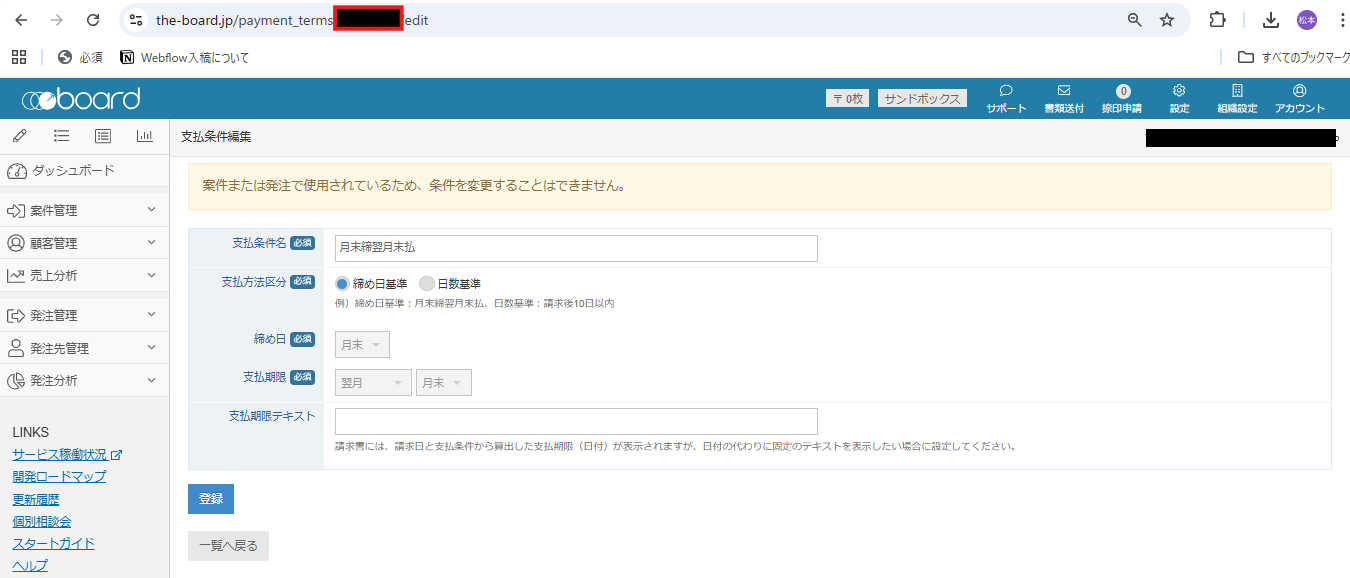Viewport: 1350px width, 578px height.
Task: Open the すべてのブックマーク folder
Action: coord(1292,57)
